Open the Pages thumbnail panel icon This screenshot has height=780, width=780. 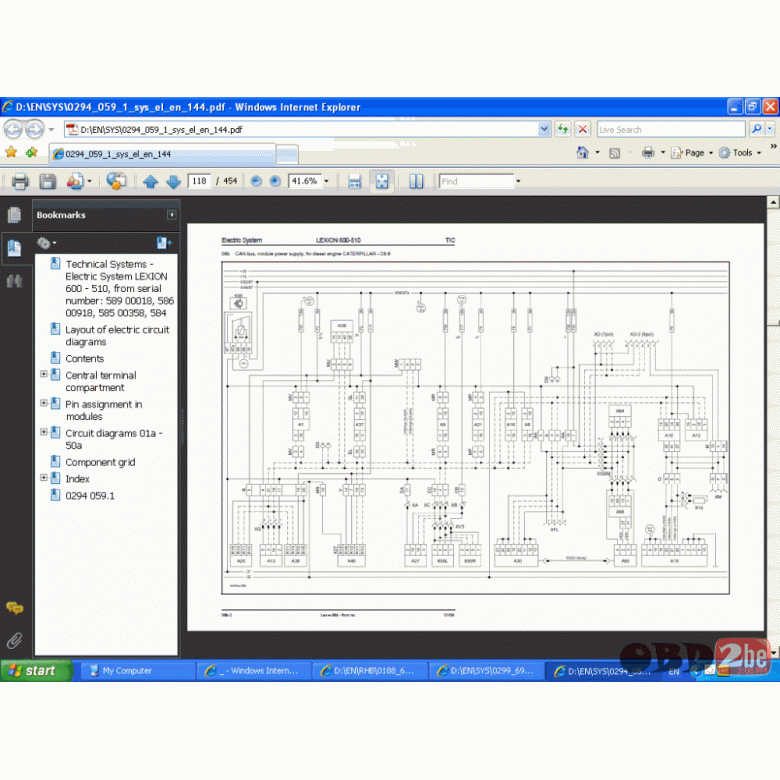pyautogui.click(x=14, y=215)
